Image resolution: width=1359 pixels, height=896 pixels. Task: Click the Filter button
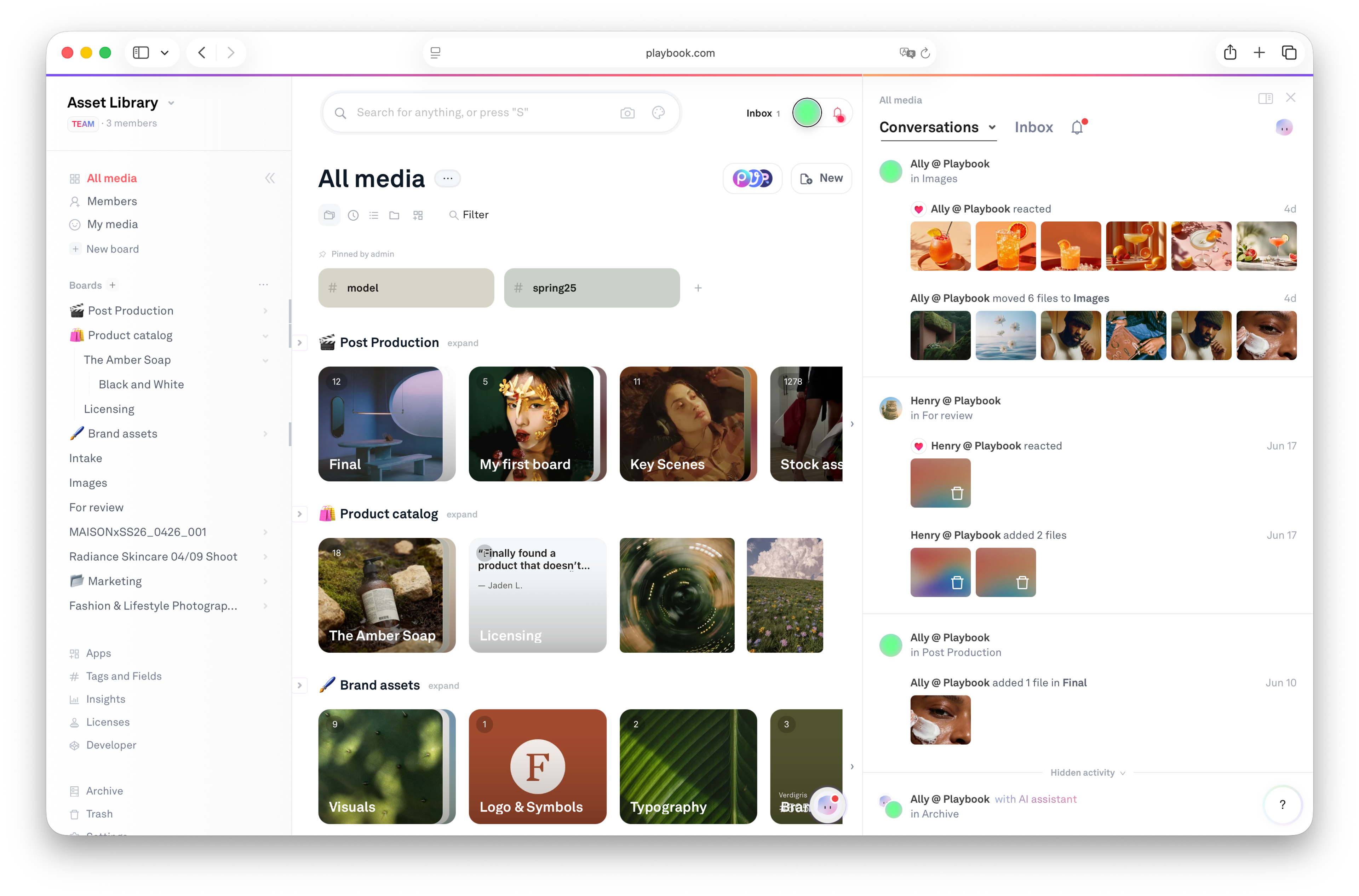point(469,215)
